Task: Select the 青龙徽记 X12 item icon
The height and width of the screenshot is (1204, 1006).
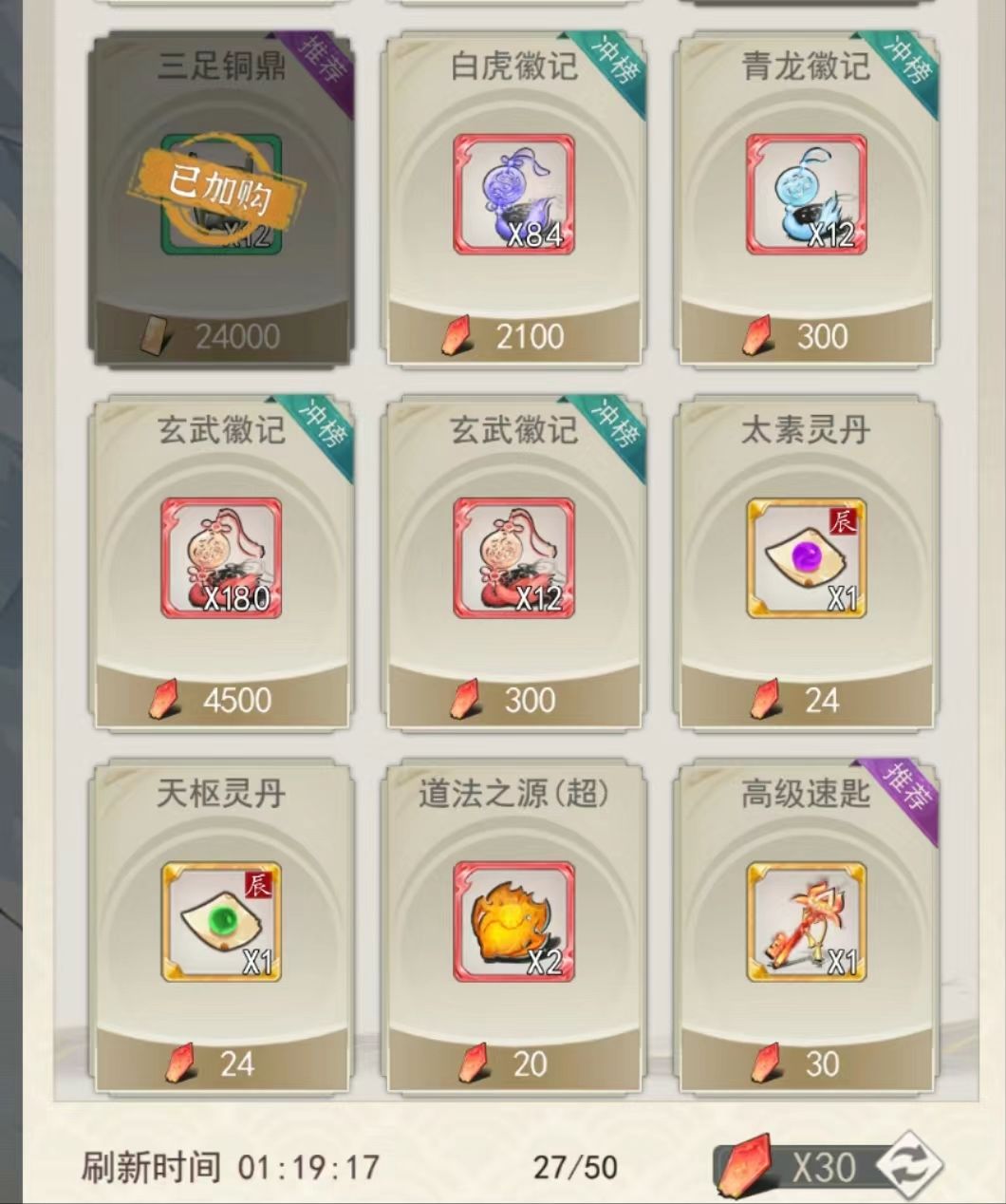Action: (806, 195)
